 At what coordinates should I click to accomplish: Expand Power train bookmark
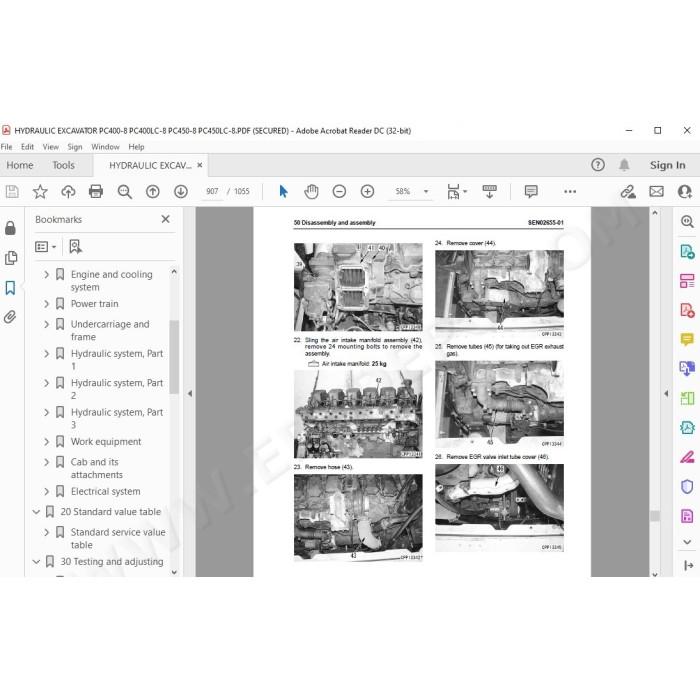[x=46, y=304]
